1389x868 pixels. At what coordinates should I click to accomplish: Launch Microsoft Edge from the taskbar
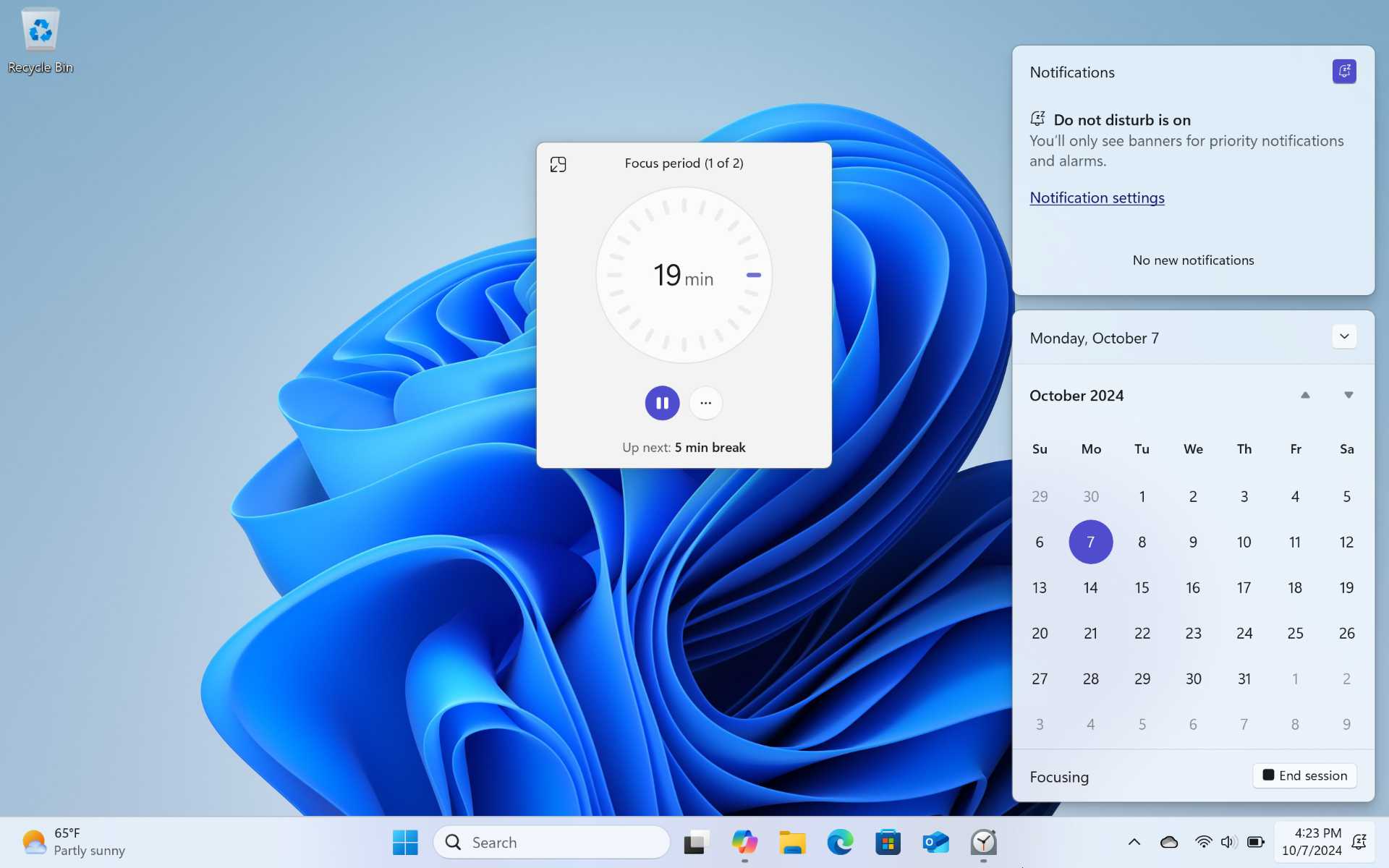click(840, 842)
